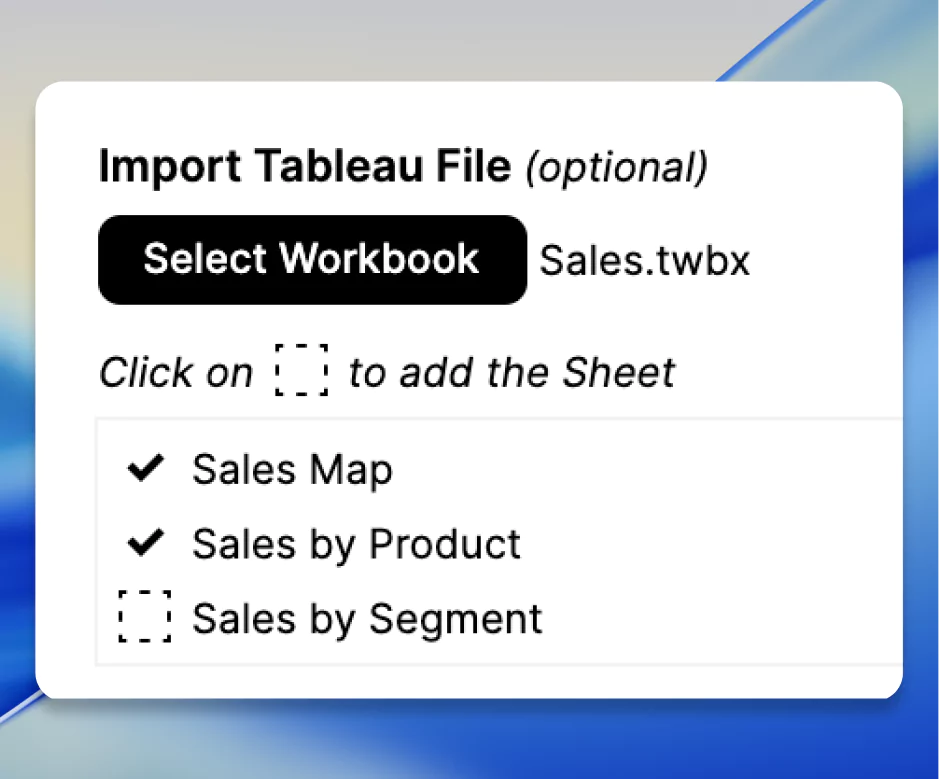Select the Sales by Product list entry
Viewport: 939px width, 779px height.
click(356, 543)
